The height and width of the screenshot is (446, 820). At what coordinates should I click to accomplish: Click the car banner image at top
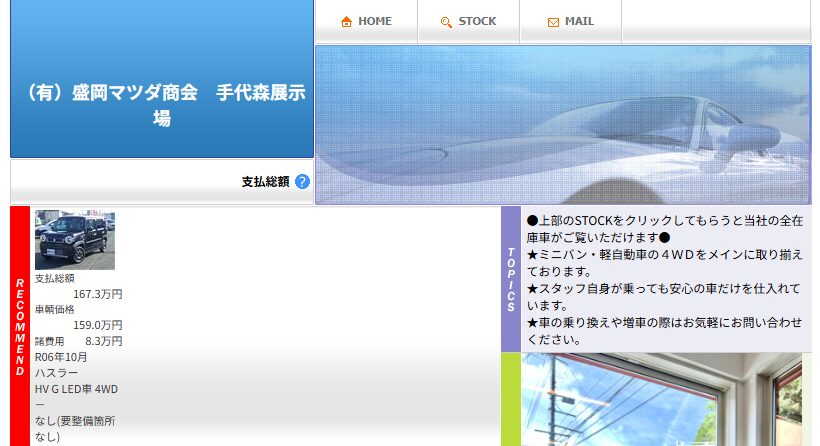pyautogui.click(x=562, y=125)
